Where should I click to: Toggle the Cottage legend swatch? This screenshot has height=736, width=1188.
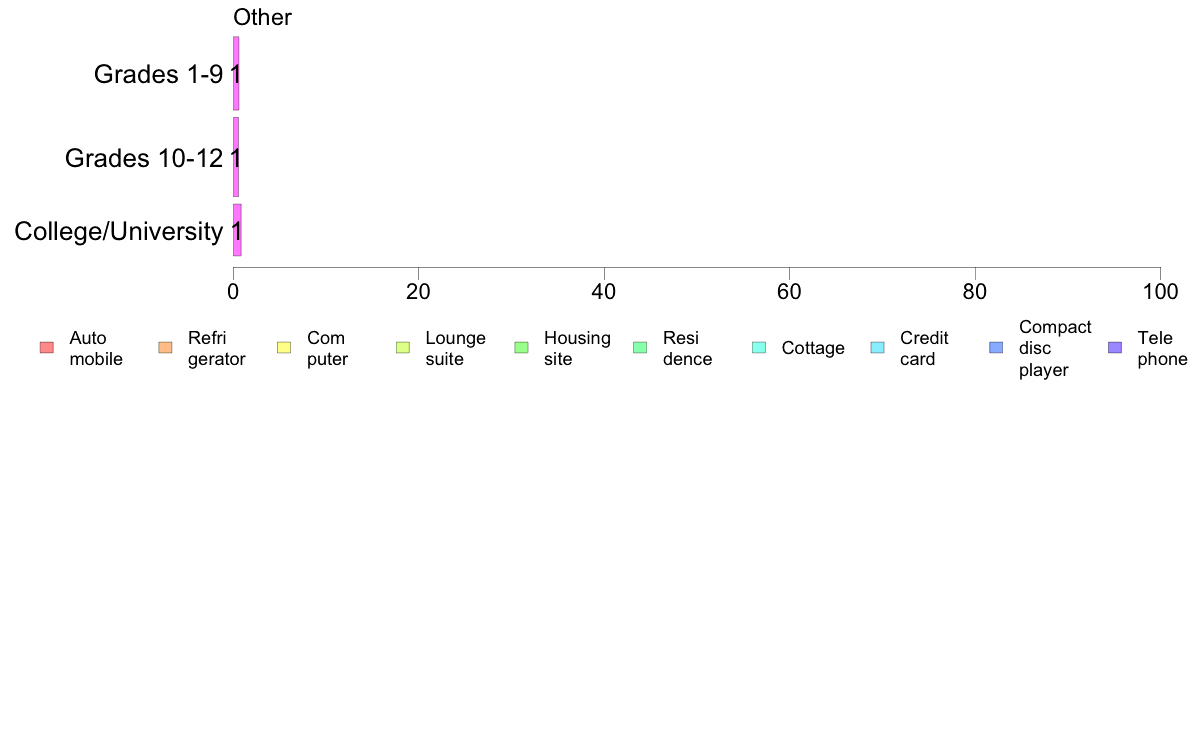(759, 348)
